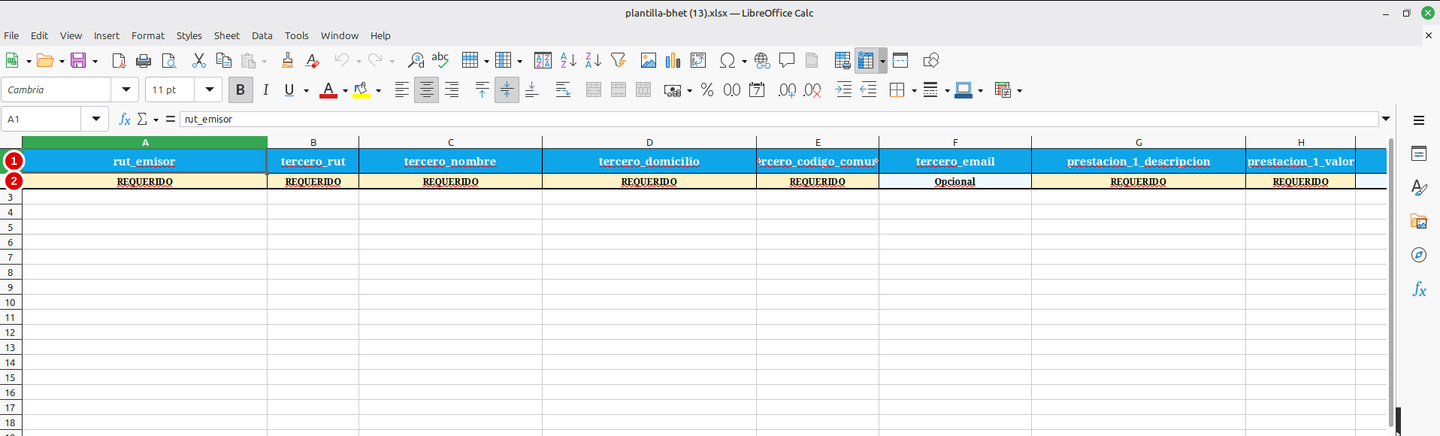The width and height of the screenshot is (1440, 436).
Task: Click the Print icon in the toolbar
Action: coord(143,60)
